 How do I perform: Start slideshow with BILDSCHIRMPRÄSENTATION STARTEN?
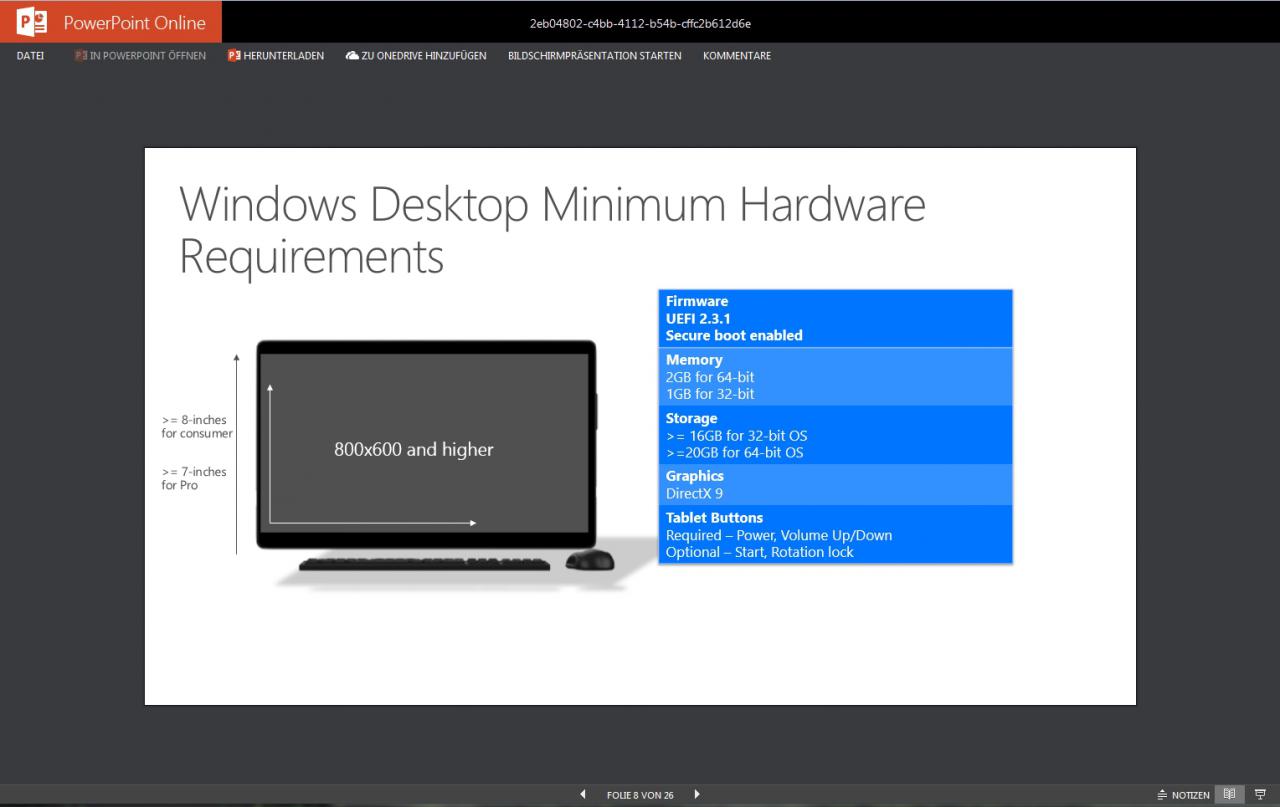[595, 56]
